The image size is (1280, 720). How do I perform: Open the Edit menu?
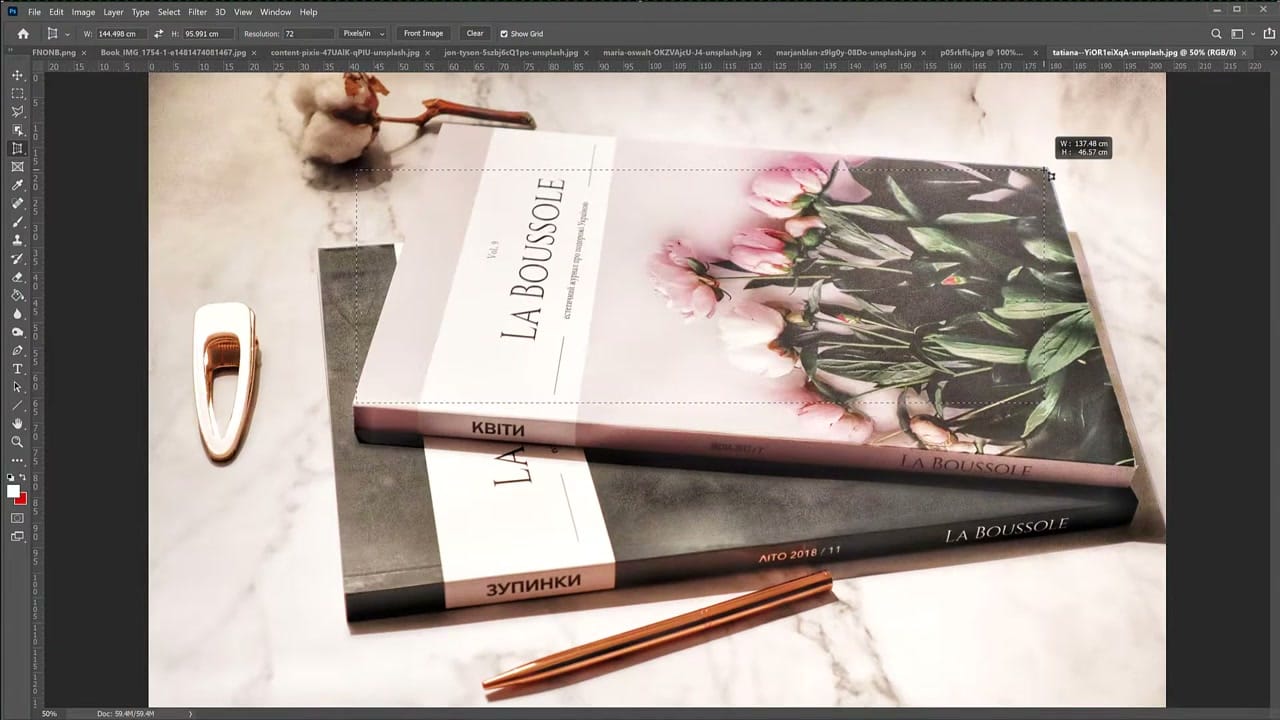56,12
